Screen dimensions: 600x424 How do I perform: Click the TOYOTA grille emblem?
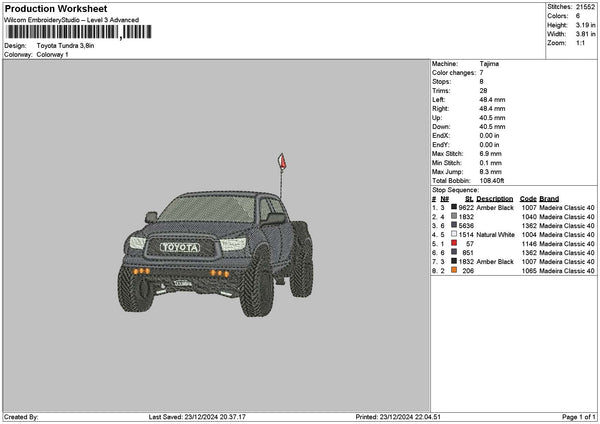click(x=180, y=247)
